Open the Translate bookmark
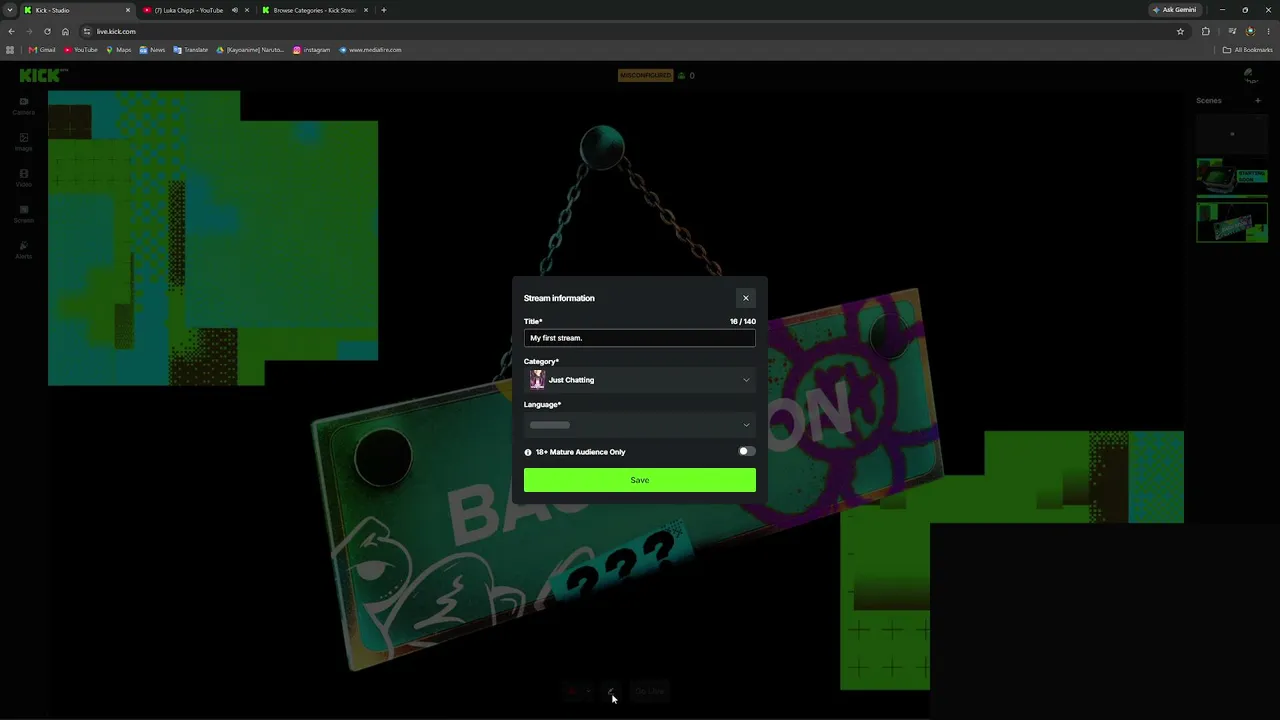The width and height of the screenshot is (1280, 720). [x=191, y=50]
